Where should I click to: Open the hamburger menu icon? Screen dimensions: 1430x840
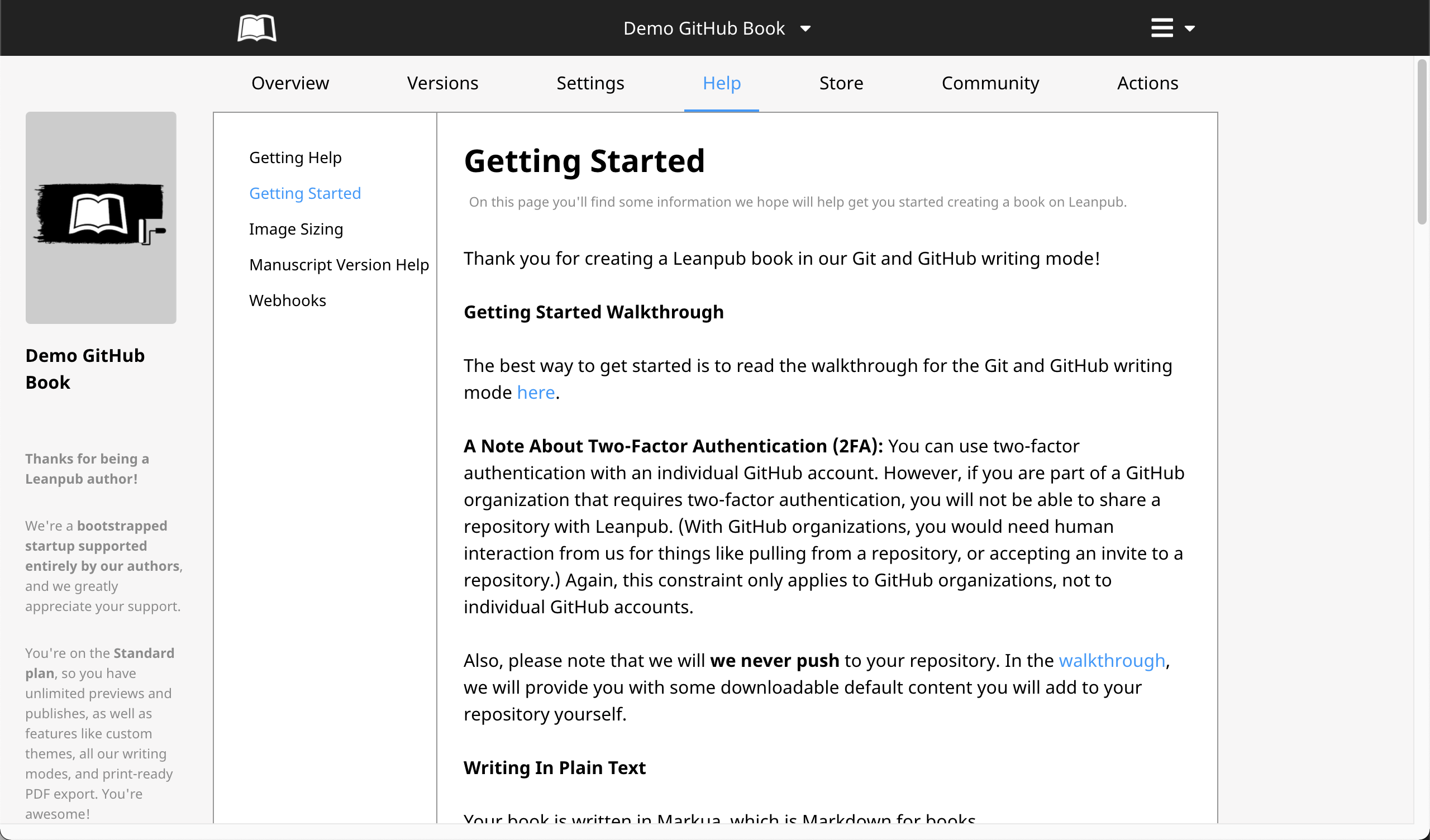point(1161,28)
